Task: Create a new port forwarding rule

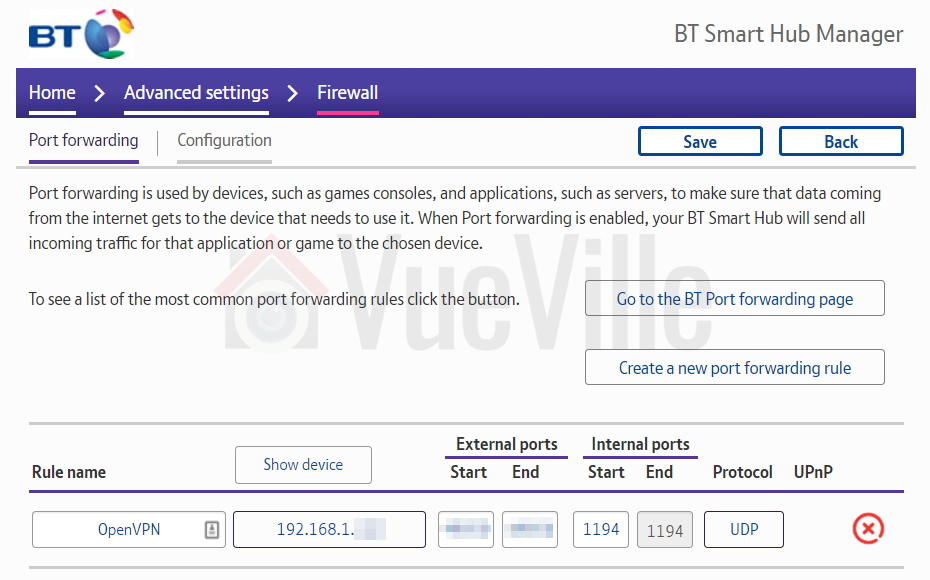Action: click(734, 368)
